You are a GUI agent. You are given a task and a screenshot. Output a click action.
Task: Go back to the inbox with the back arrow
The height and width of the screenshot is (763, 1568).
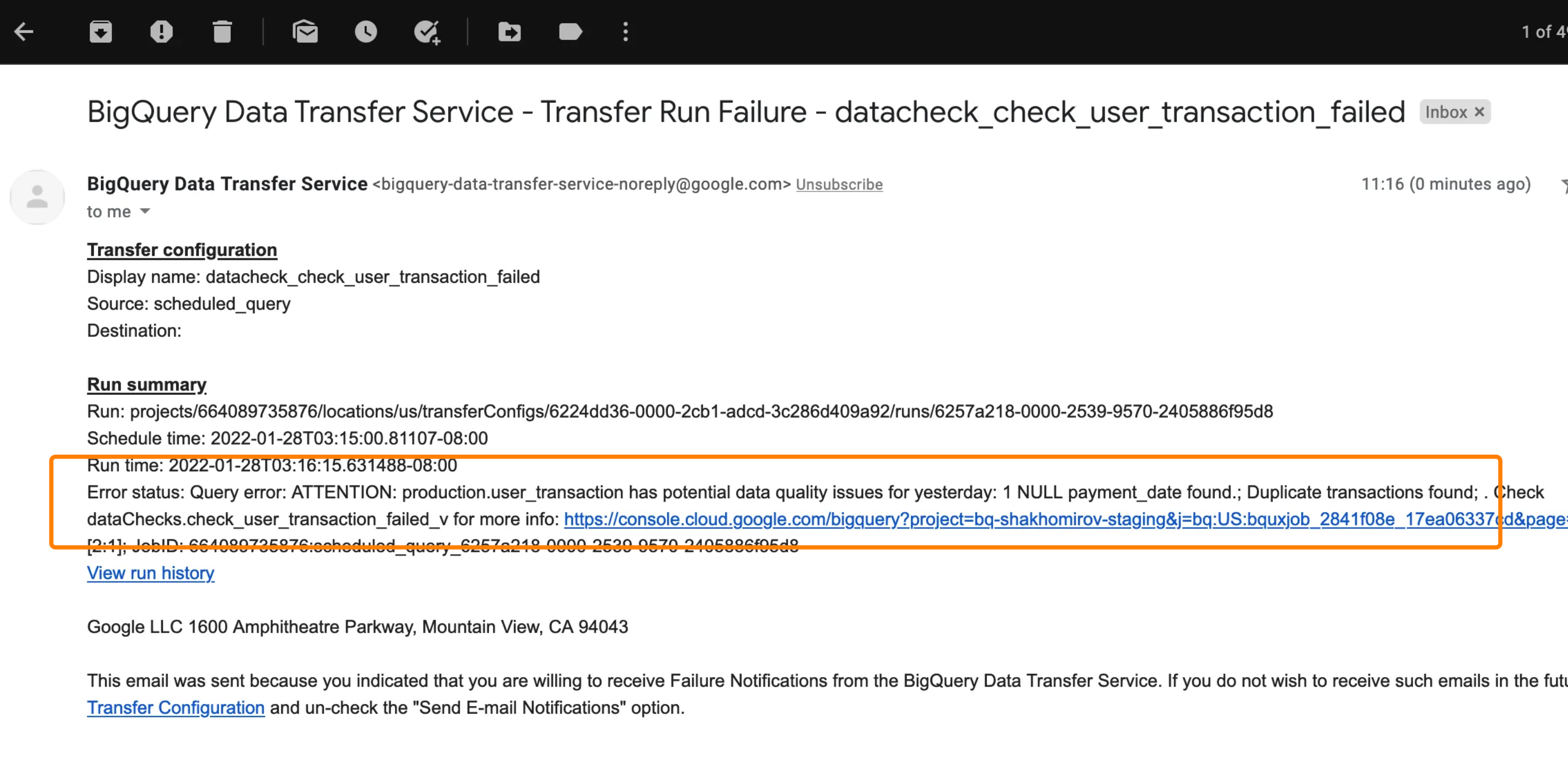coord(24,32)
